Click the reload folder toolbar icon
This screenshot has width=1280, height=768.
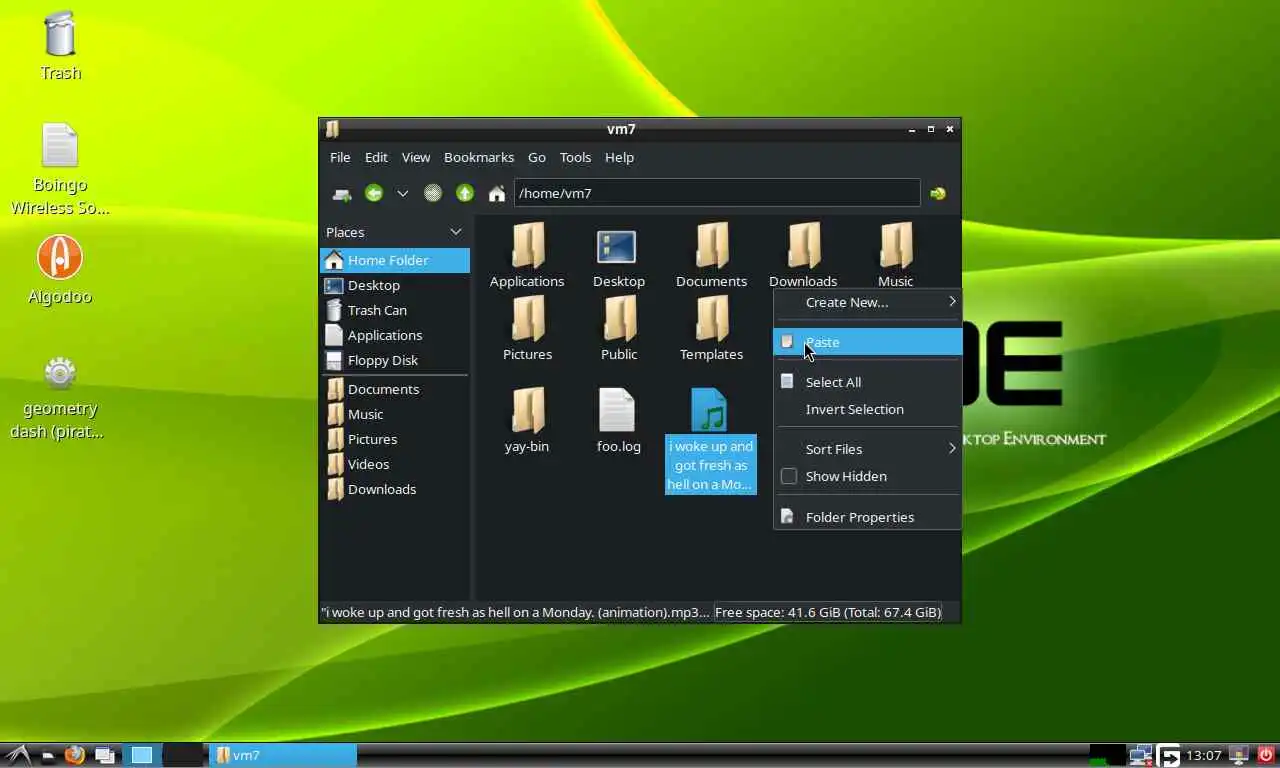[x=432, y=193]
